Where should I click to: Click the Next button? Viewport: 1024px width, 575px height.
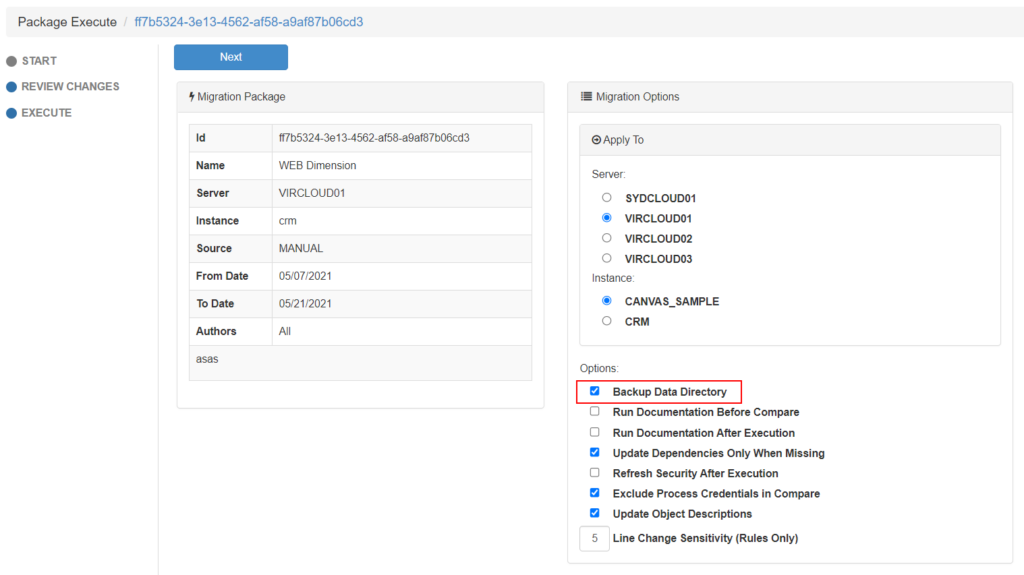tap(230, 57)
